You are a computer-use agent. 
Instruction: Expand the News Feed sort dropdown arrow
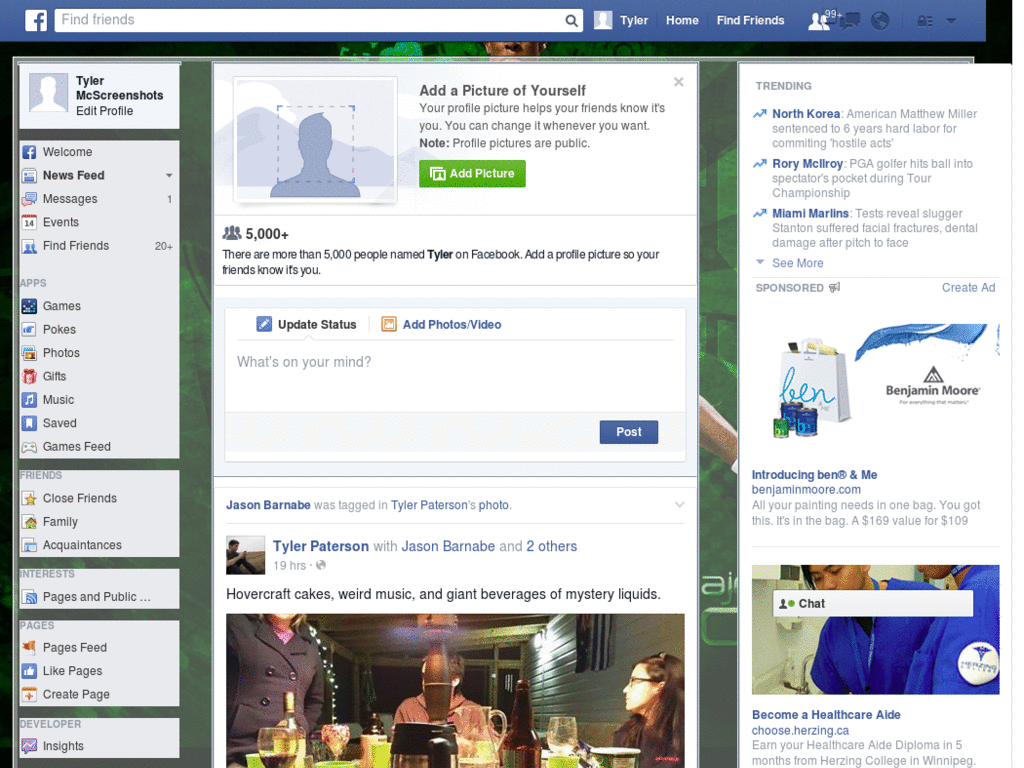(x=169, y=176)
